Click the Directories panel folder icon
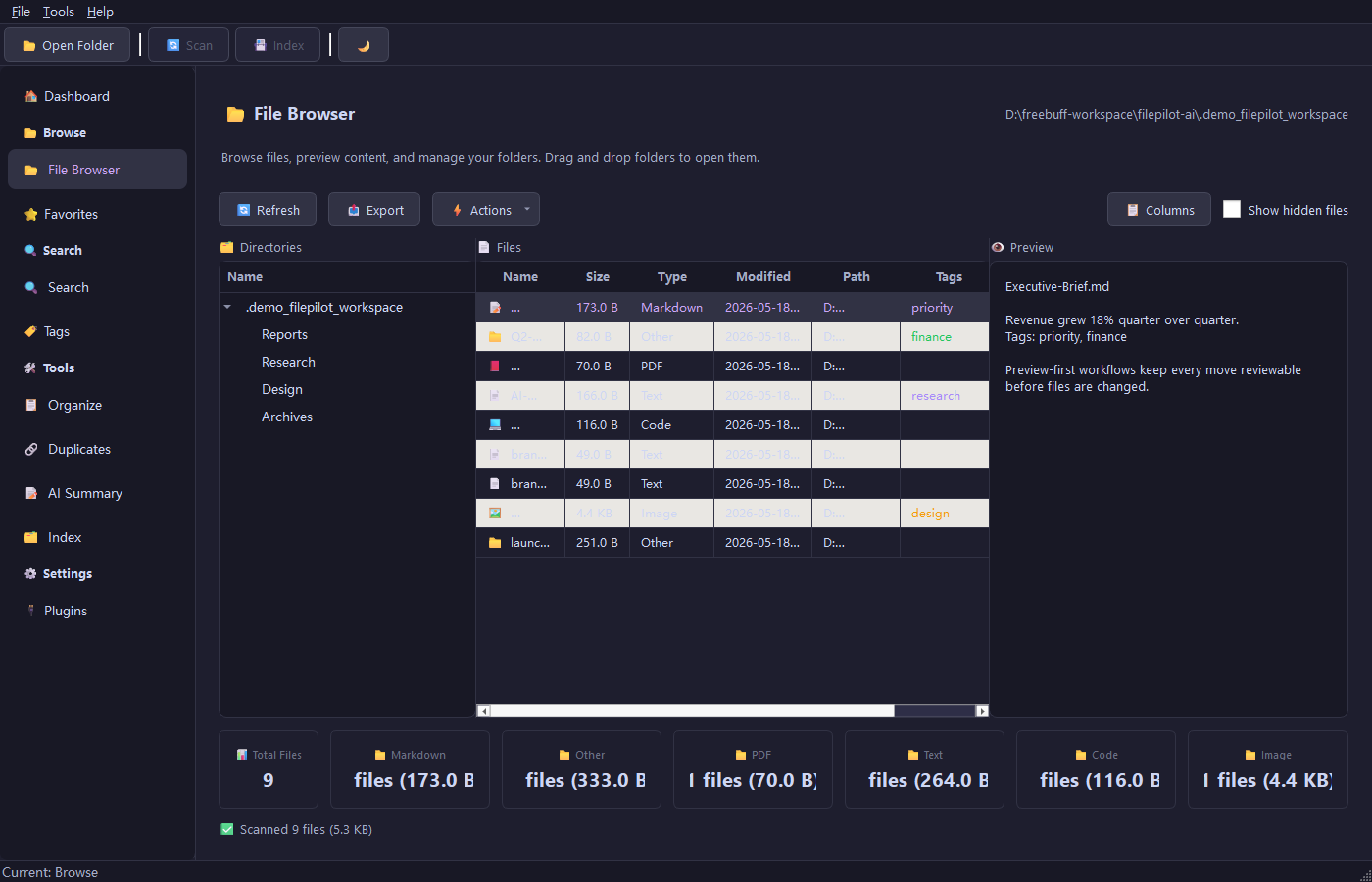Viewport: 1372px width, 882px height. coord(227,248)
